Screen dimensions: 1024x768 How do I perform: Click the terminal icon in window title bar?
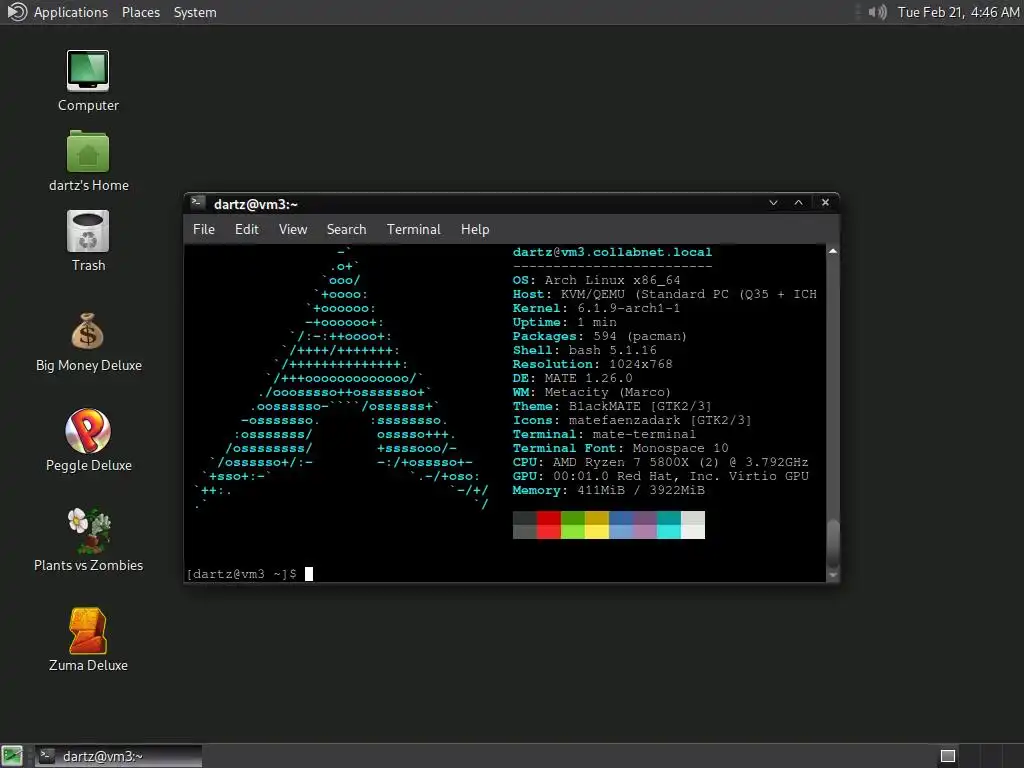tap(198, 203)
